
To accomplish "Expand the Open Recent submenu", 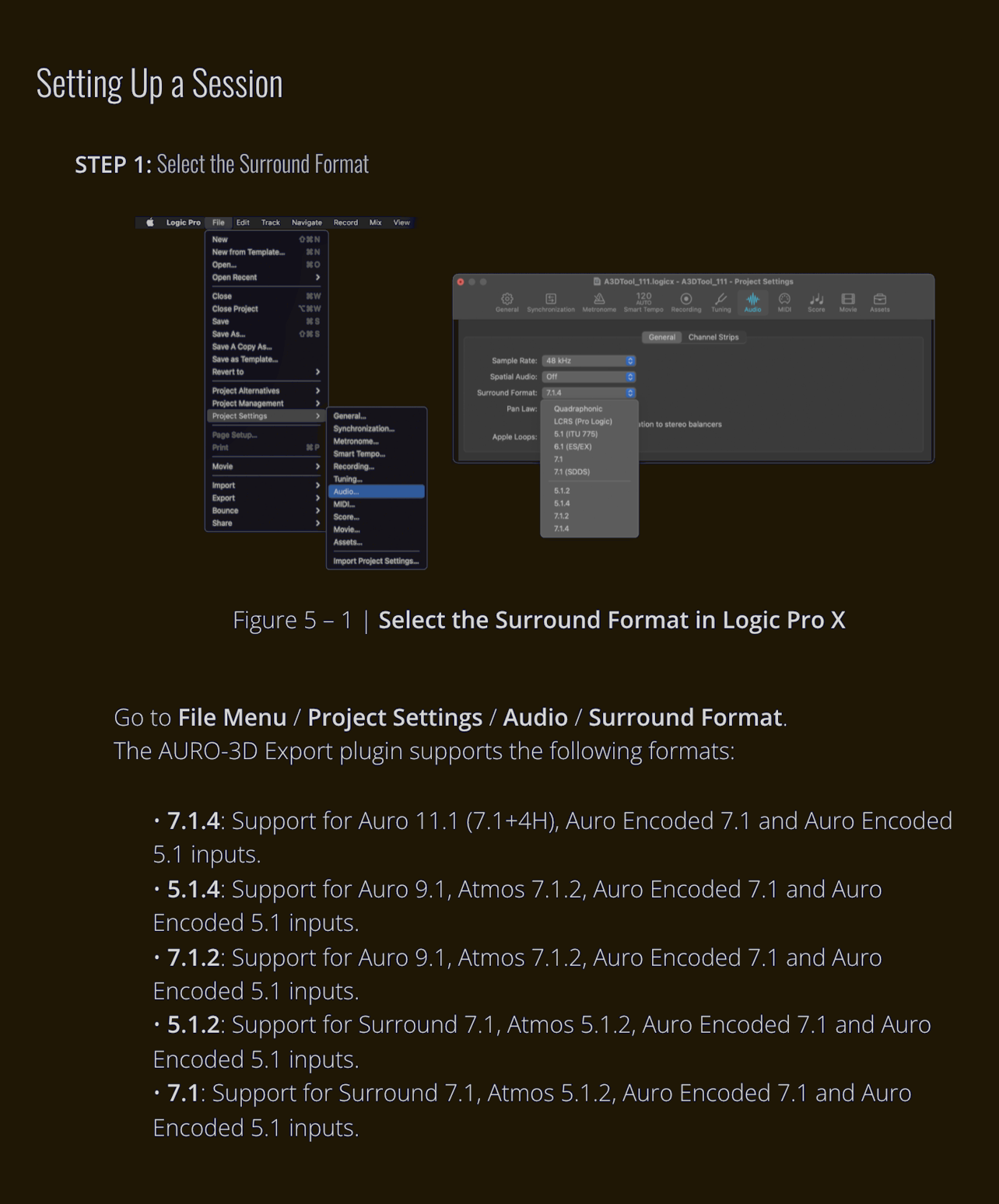I will [265, 278].
